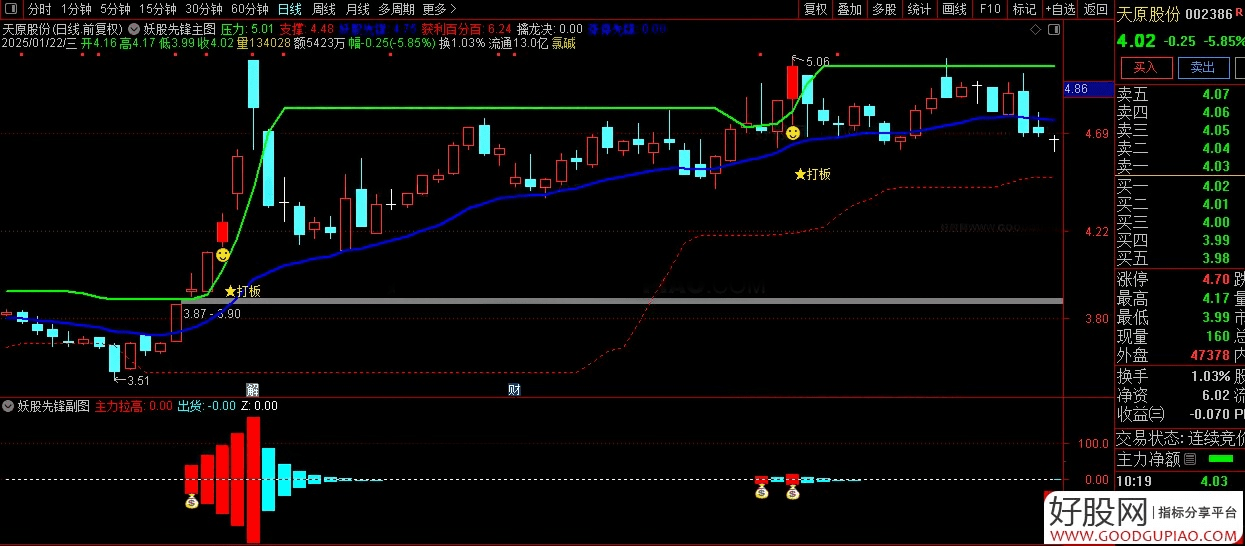The image size is (1245, 546).
Task: Click the 卖出 sell button
Action: 1203,68
